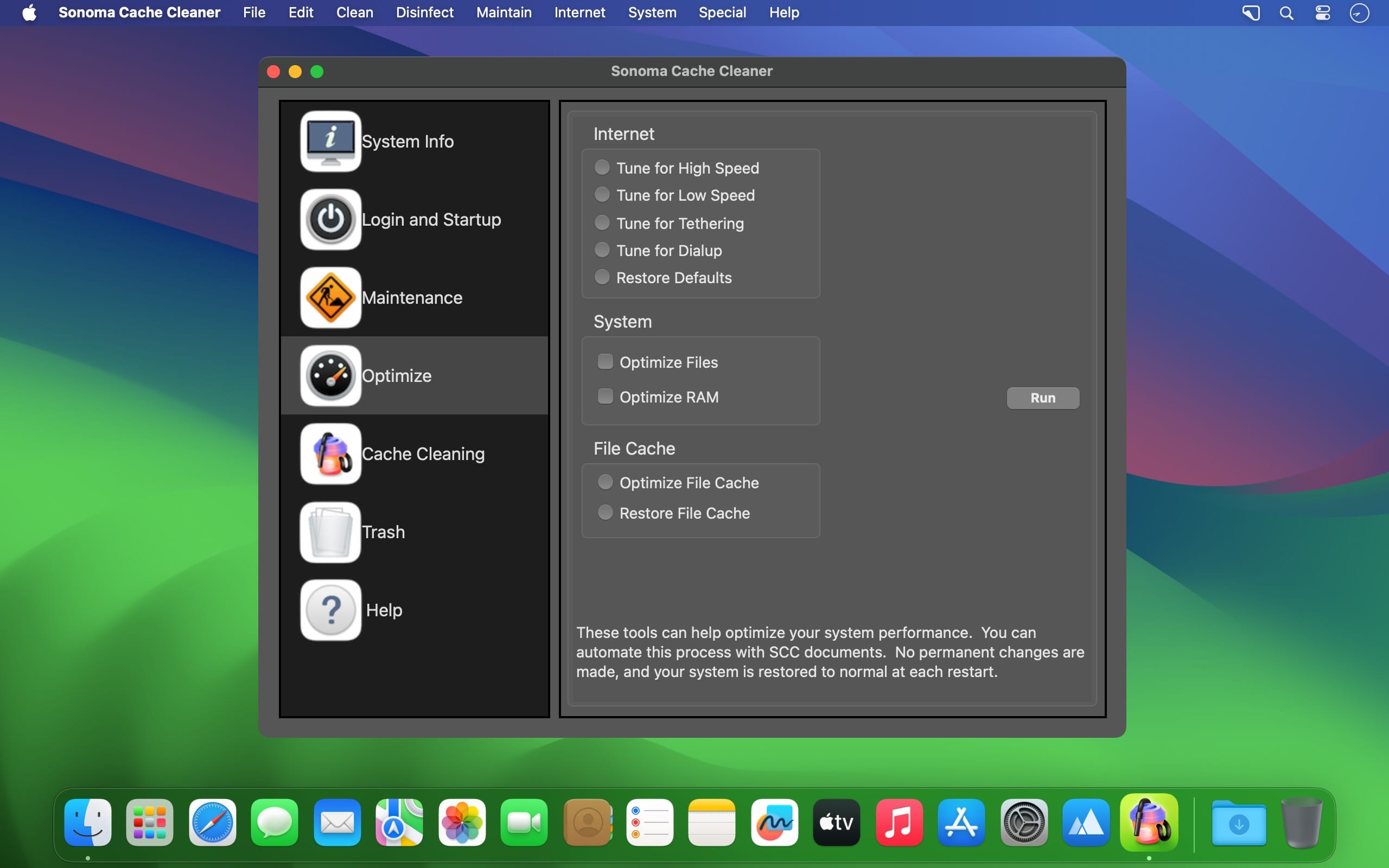Launch FaceTime from the Dock
The height and width of the screenshot is (868, 1389).
point(524,822)
